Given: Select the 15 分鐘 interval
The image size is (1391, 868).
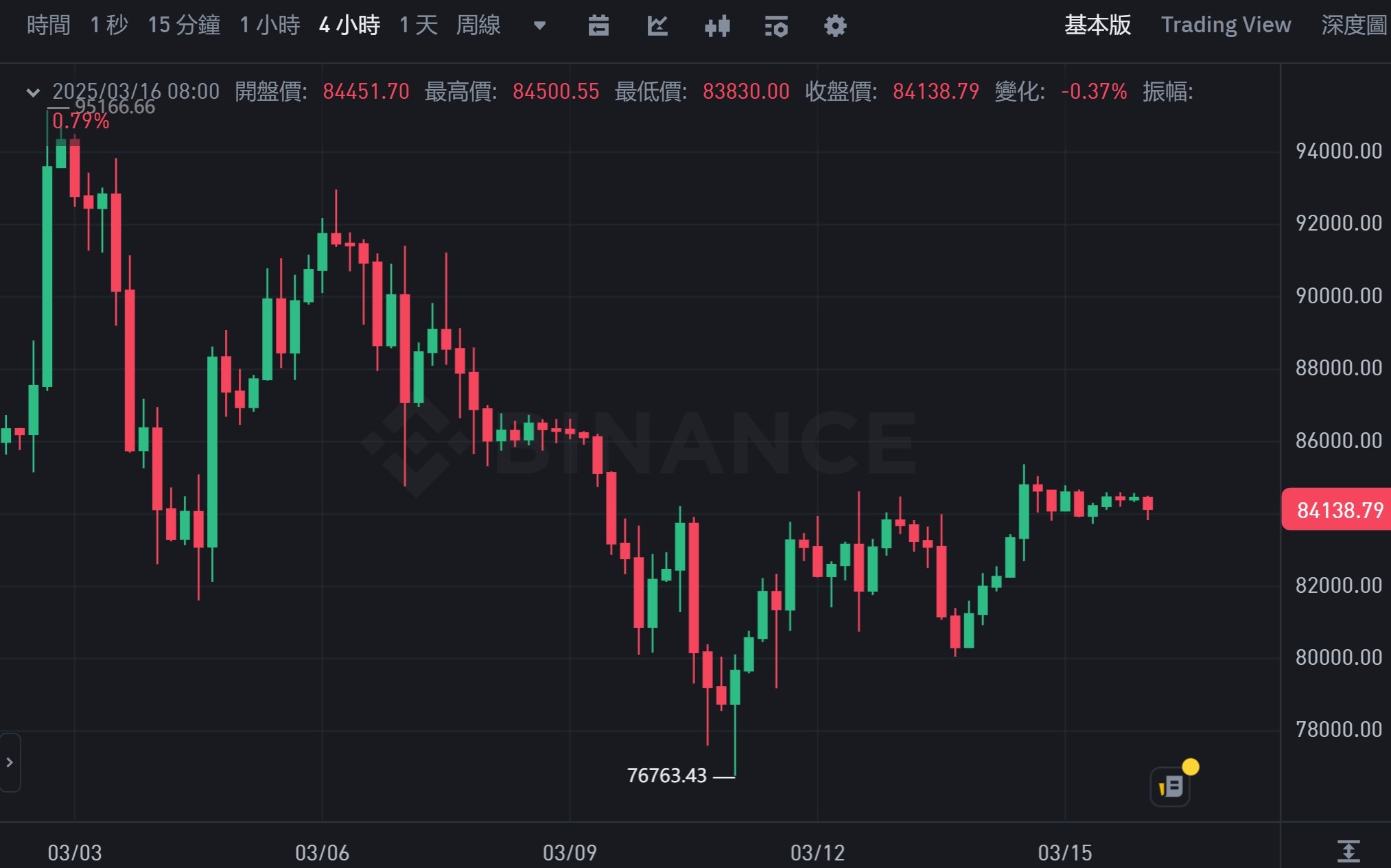Looking at the screenshot, I should (184, 25).
